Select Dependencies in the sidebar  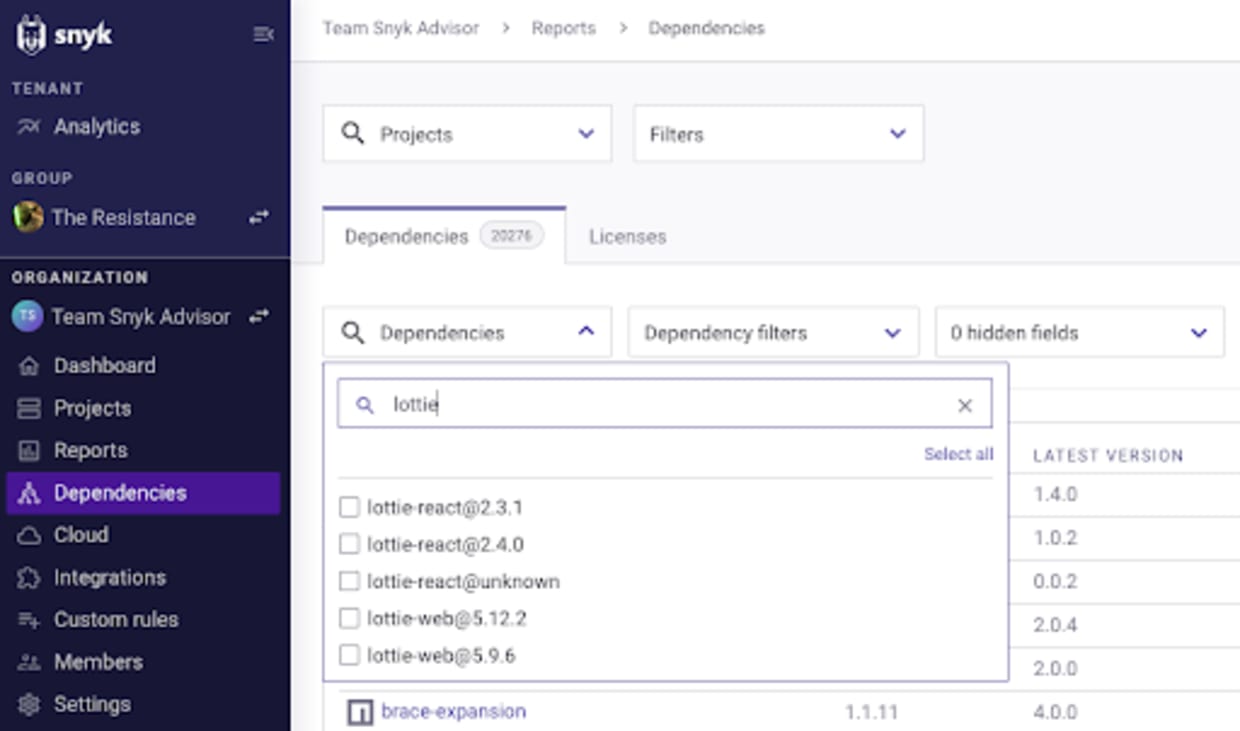coord(143,493)
